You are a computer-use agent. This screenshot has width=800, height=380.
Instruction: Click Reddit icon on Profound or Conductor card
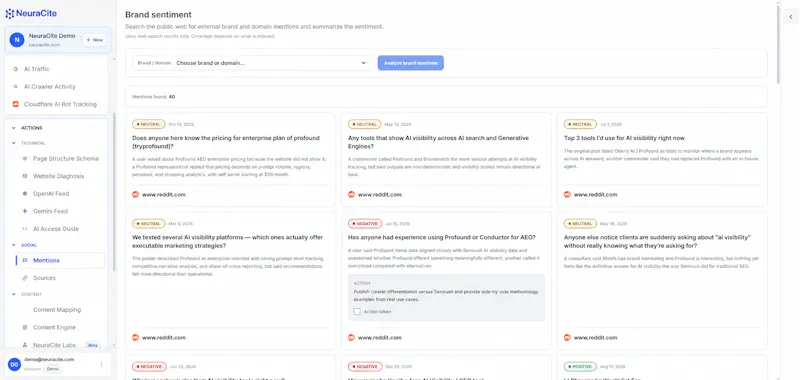point(352,337)
